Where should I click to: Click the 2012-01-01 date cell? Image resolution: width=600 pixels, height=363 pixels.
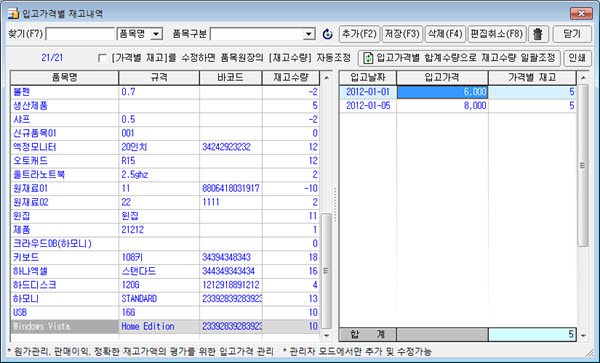tap(368, 92)
